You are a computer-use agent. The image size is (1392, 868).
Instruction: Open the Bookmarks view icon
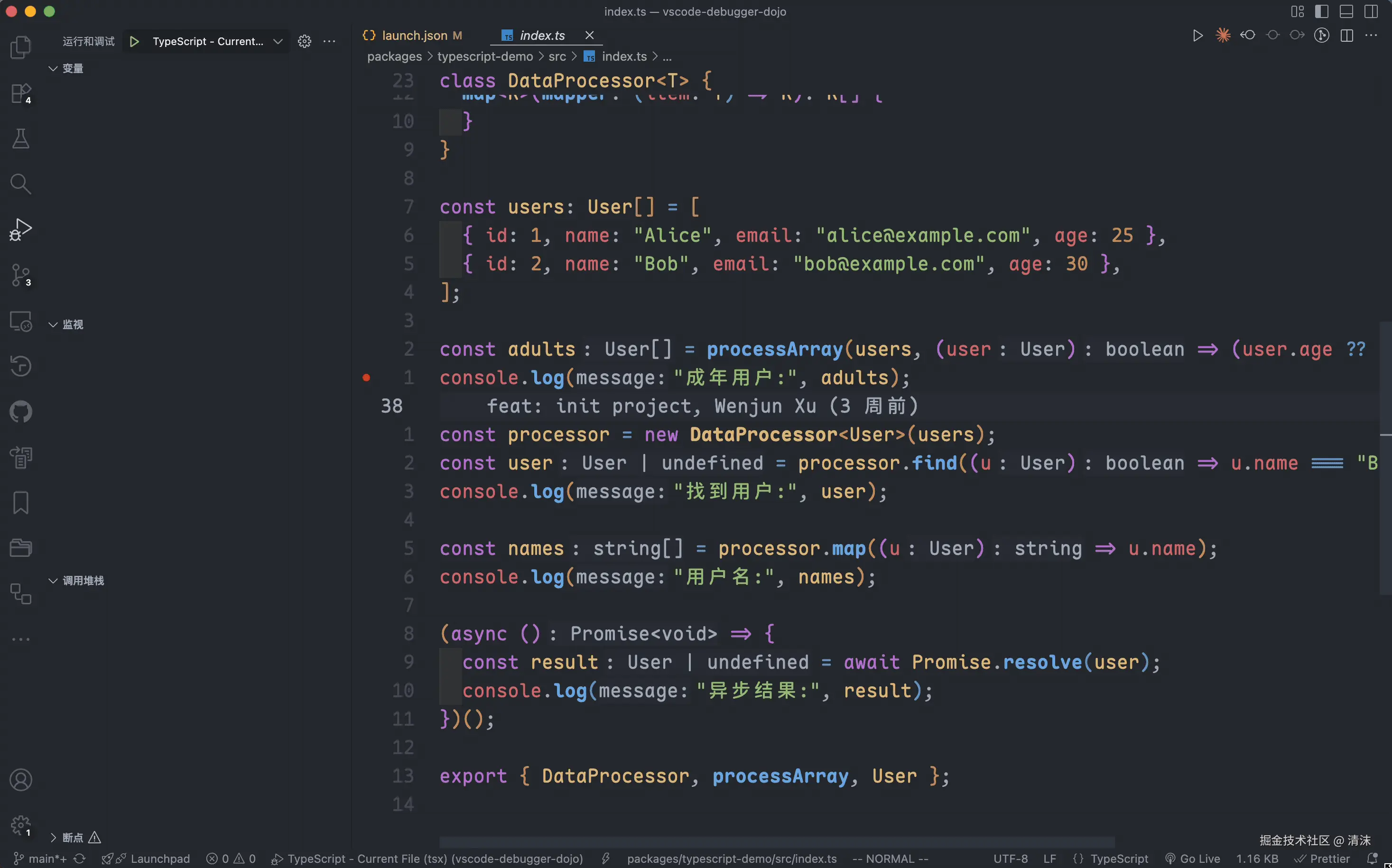21,503
